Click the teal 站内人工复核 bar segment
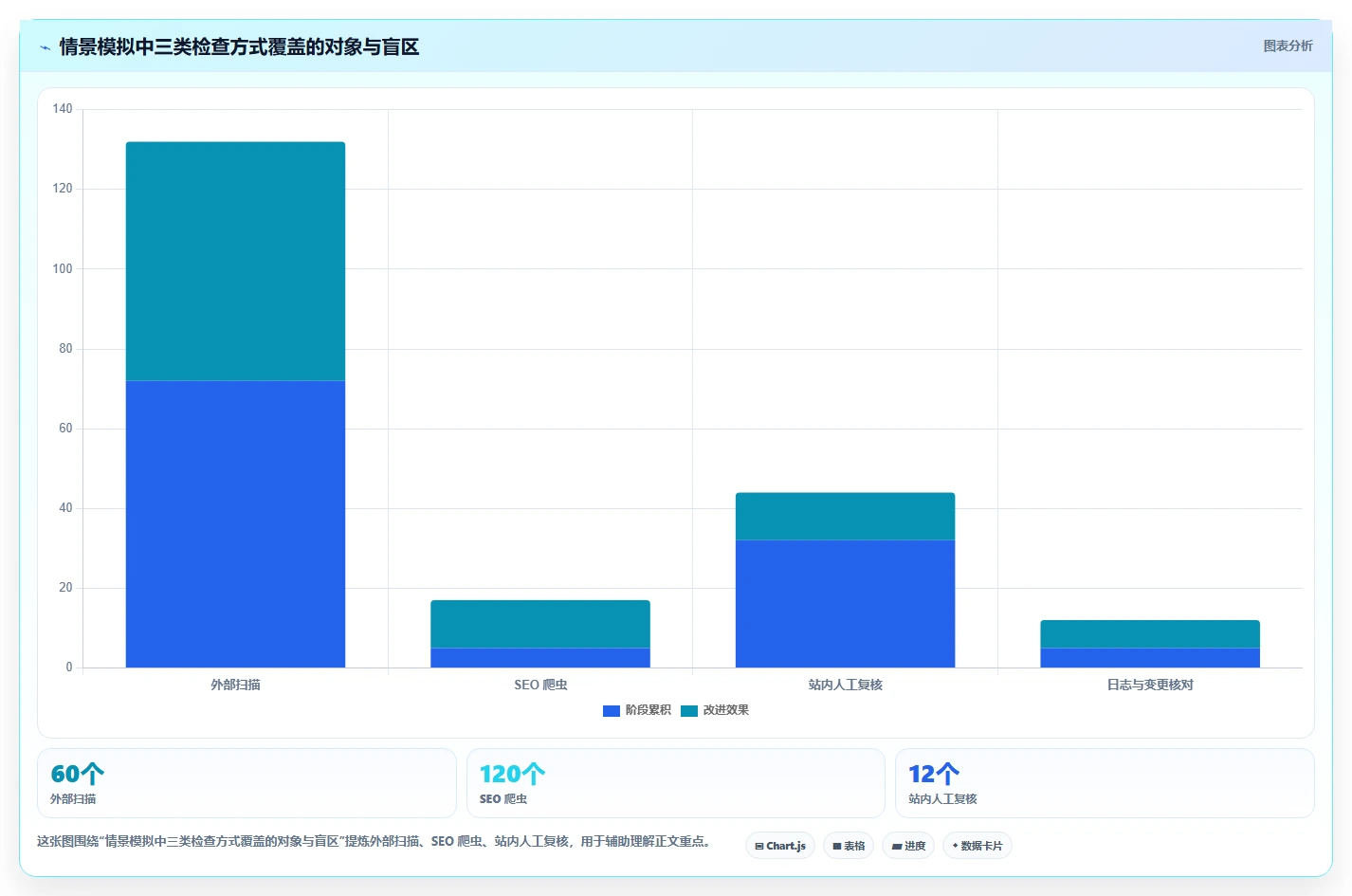Image resolution: width=1352 pixels, height=896 pixels. click(x=845, y=517)
